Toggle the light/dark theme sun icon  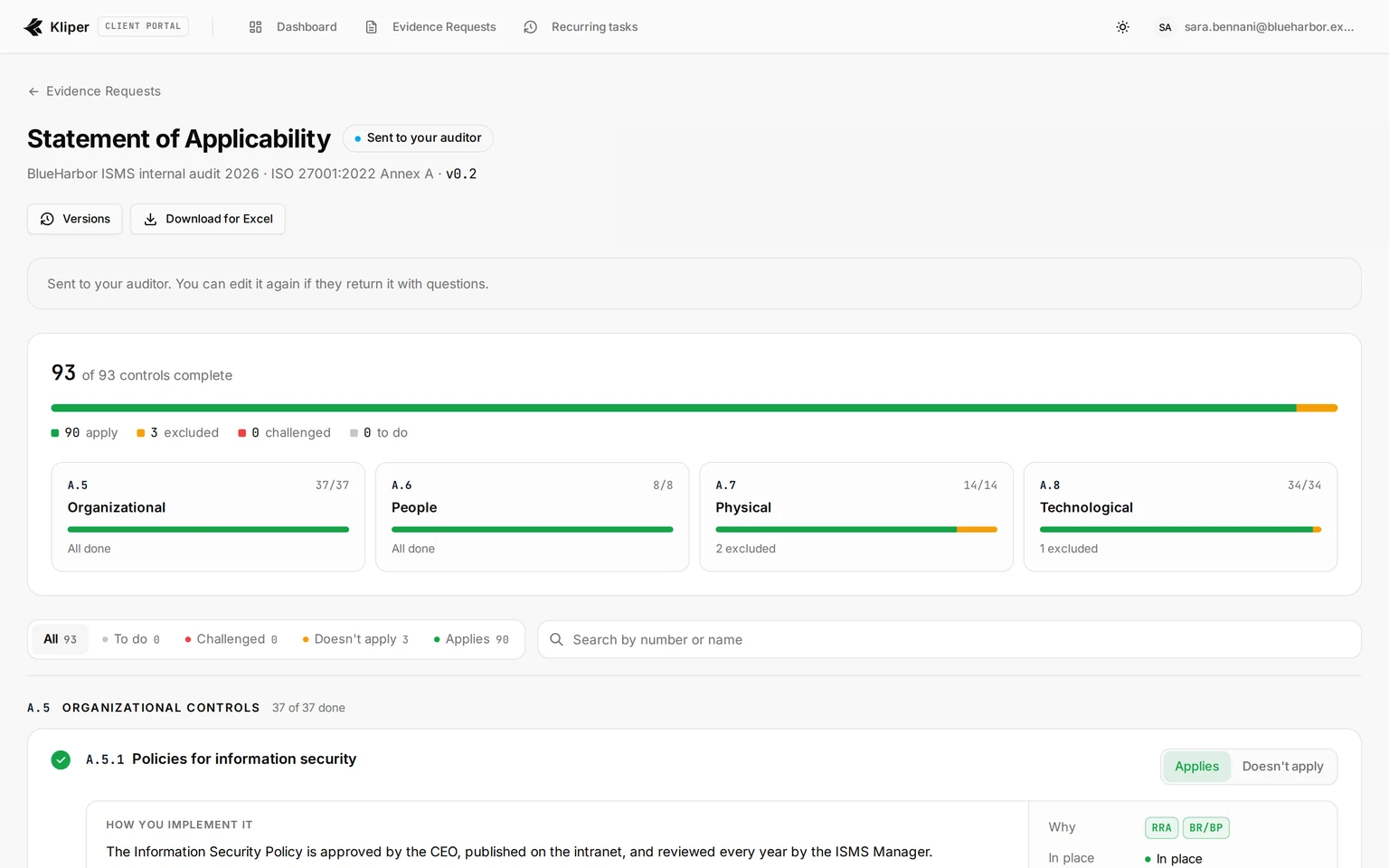tap(1122, 27)
